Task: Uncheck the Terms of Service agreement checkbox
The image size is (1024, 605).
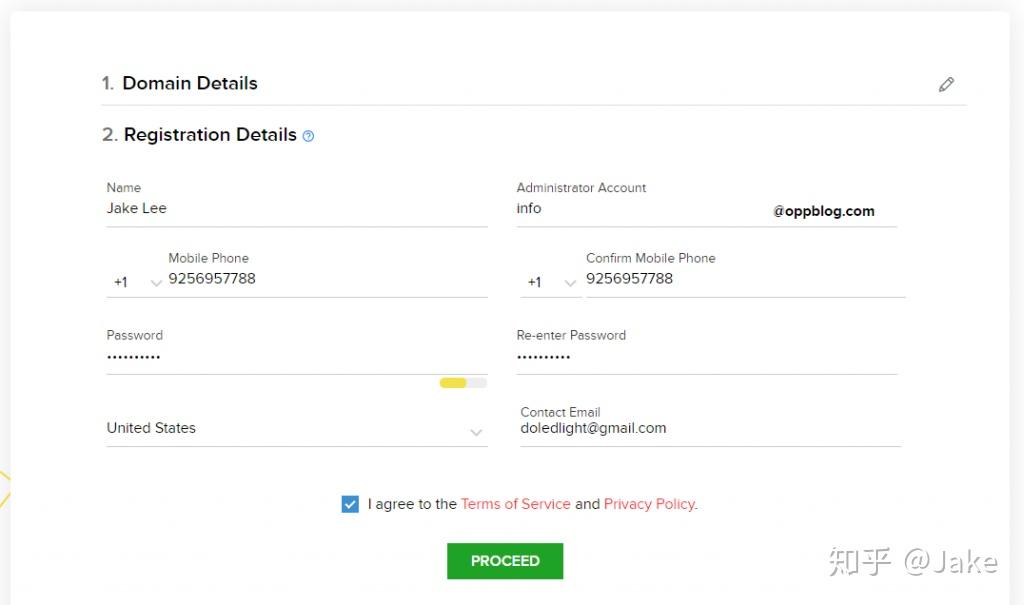Action: point(350,504)
